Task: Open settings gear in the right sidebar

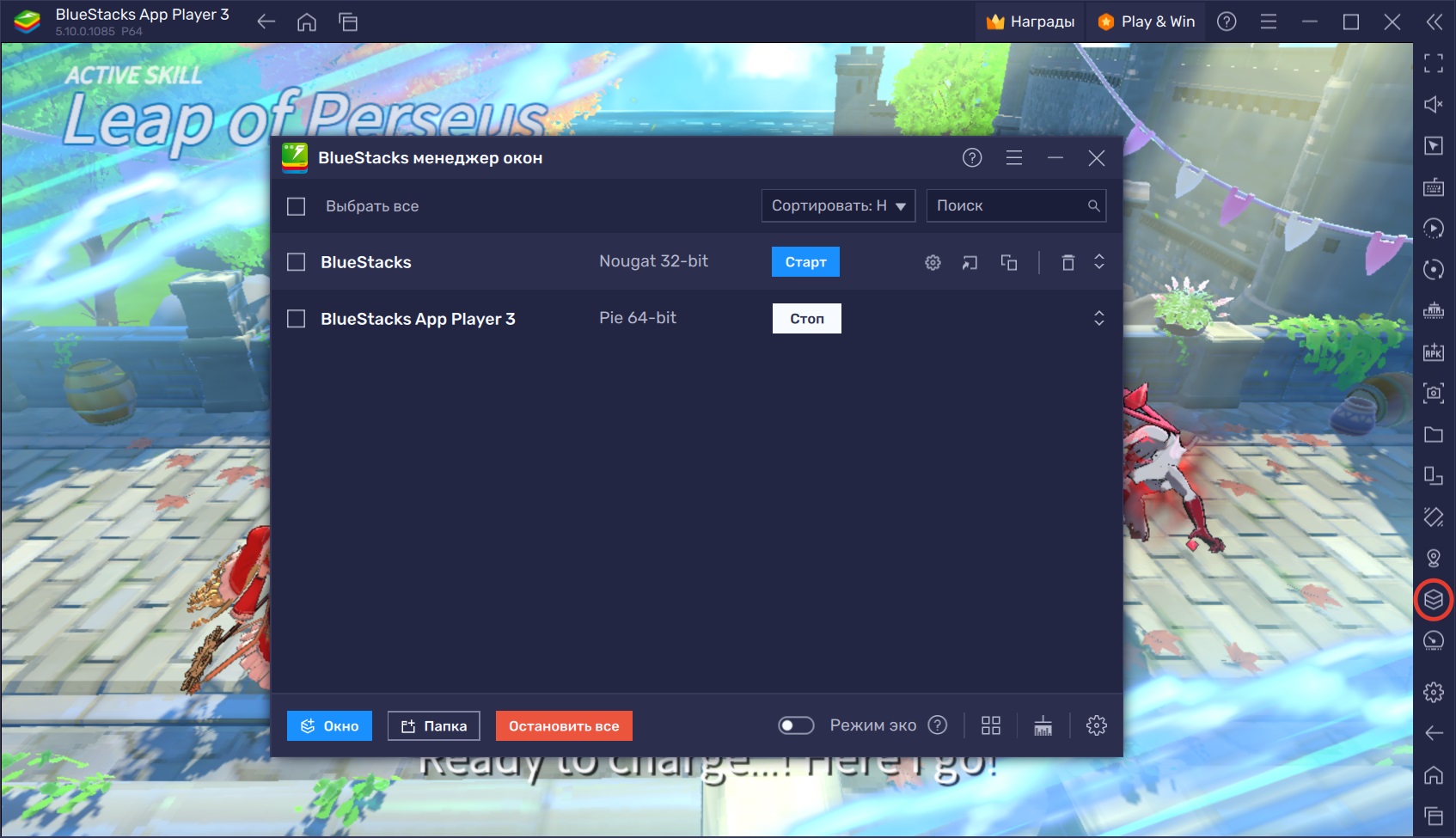Action: [1433, 692]
